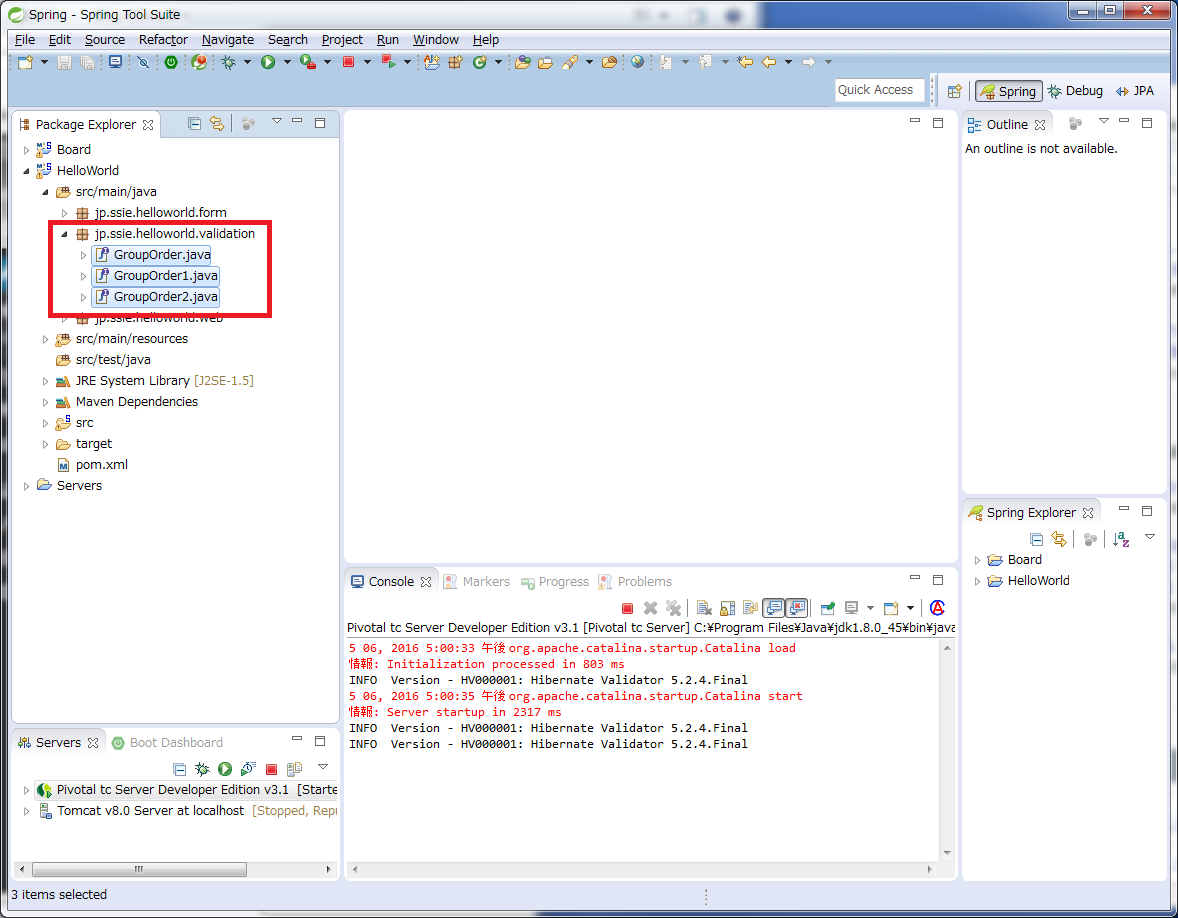Expand the Board project in Package Explorer
This screenshot has height=918, width=1178.
pyautogui.click(x=27, y=150)
